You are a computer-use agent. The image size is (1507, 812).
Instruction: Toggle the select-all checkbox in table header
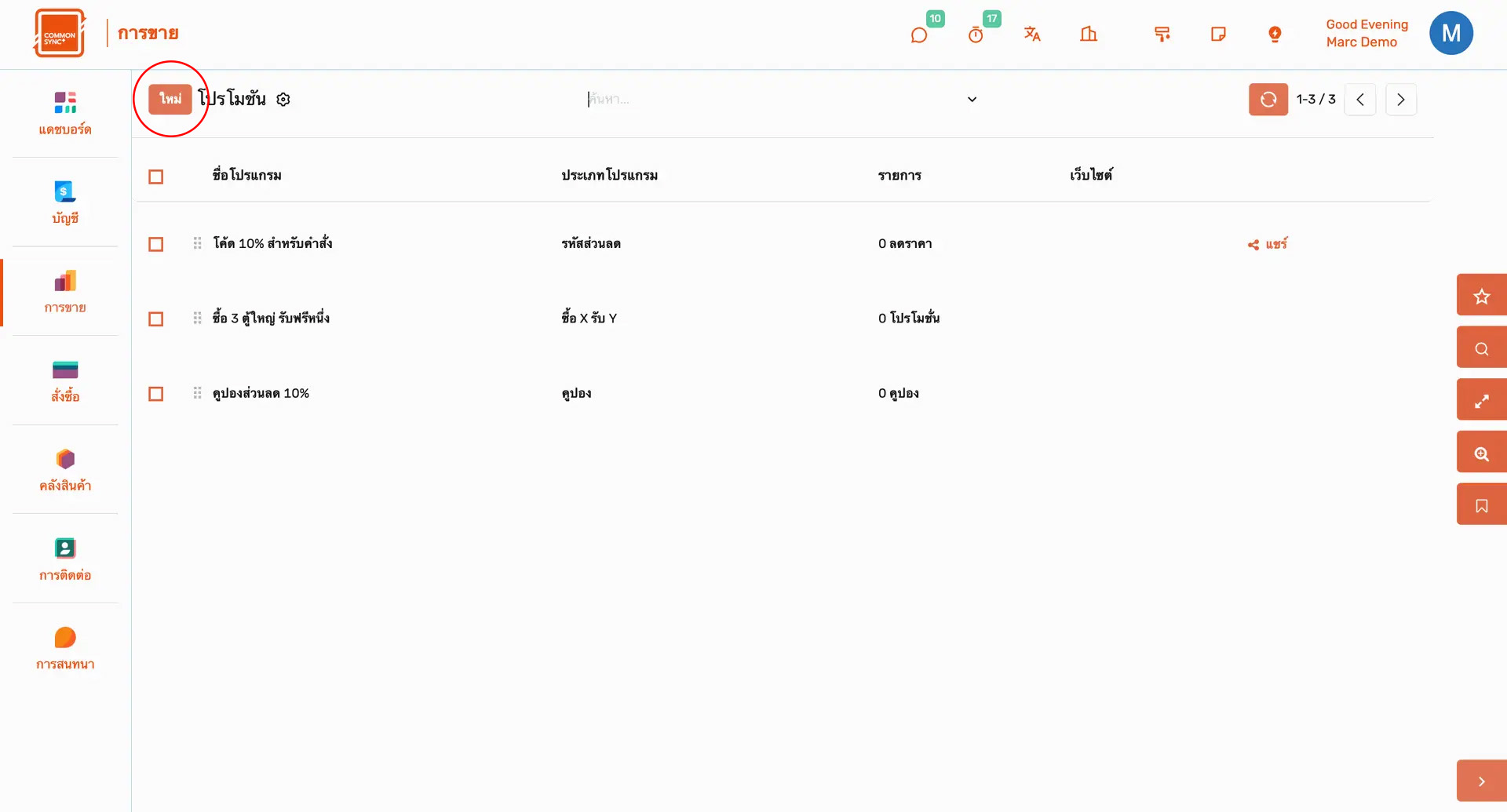tap(156, 177)
